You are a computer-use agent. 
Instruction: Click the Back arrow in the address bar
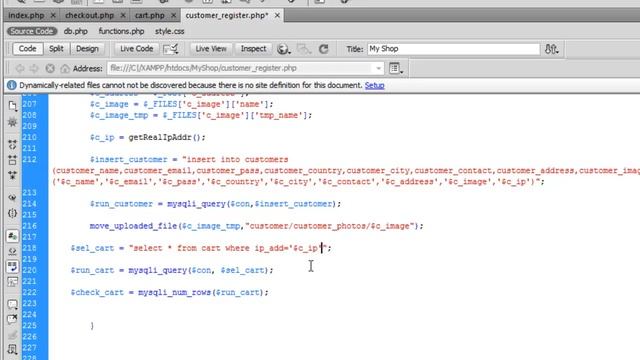point(19,69)
